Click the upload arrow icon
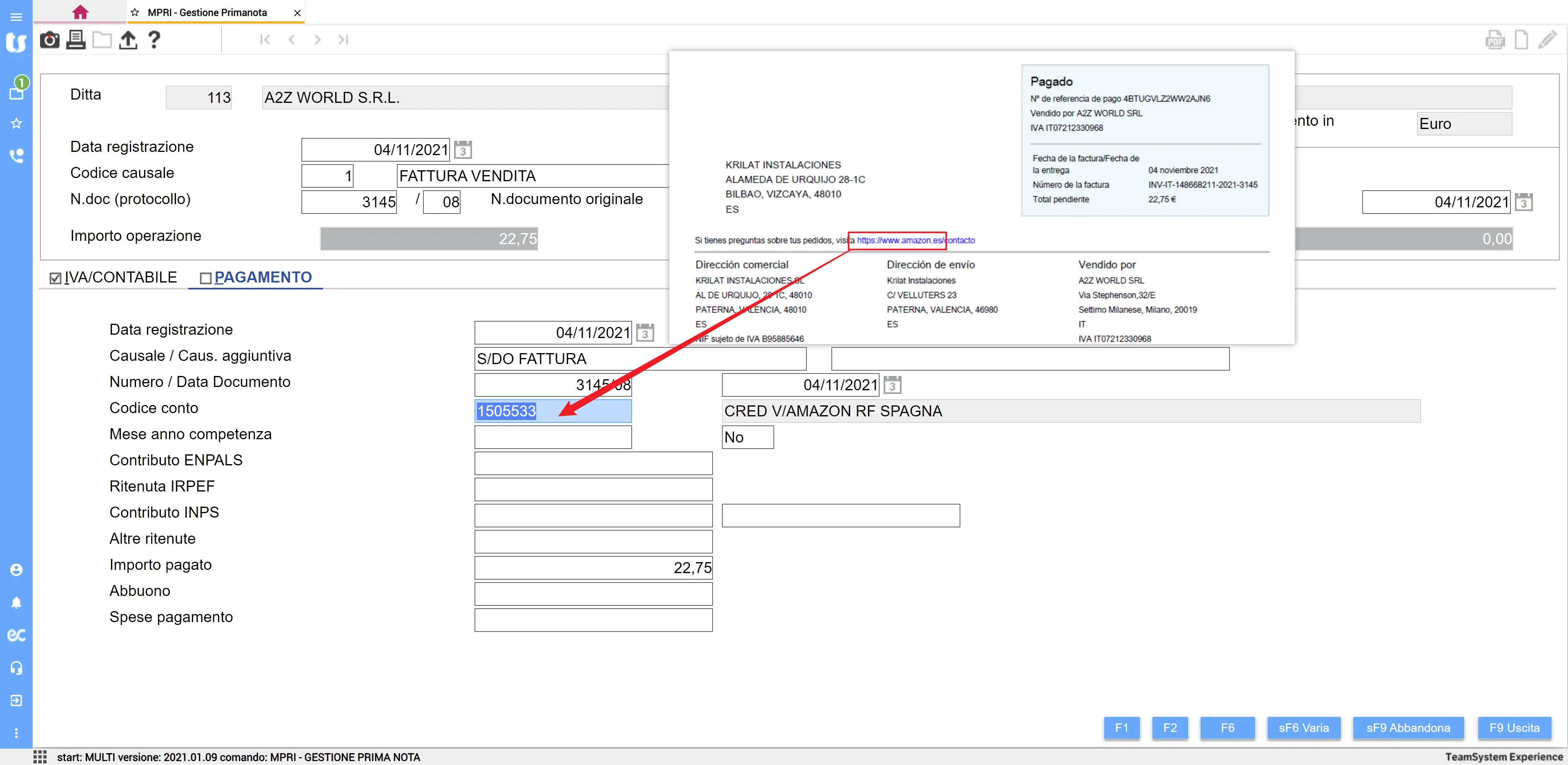The height and width of the screenshot is (765, 1568). tap(128, 40)
